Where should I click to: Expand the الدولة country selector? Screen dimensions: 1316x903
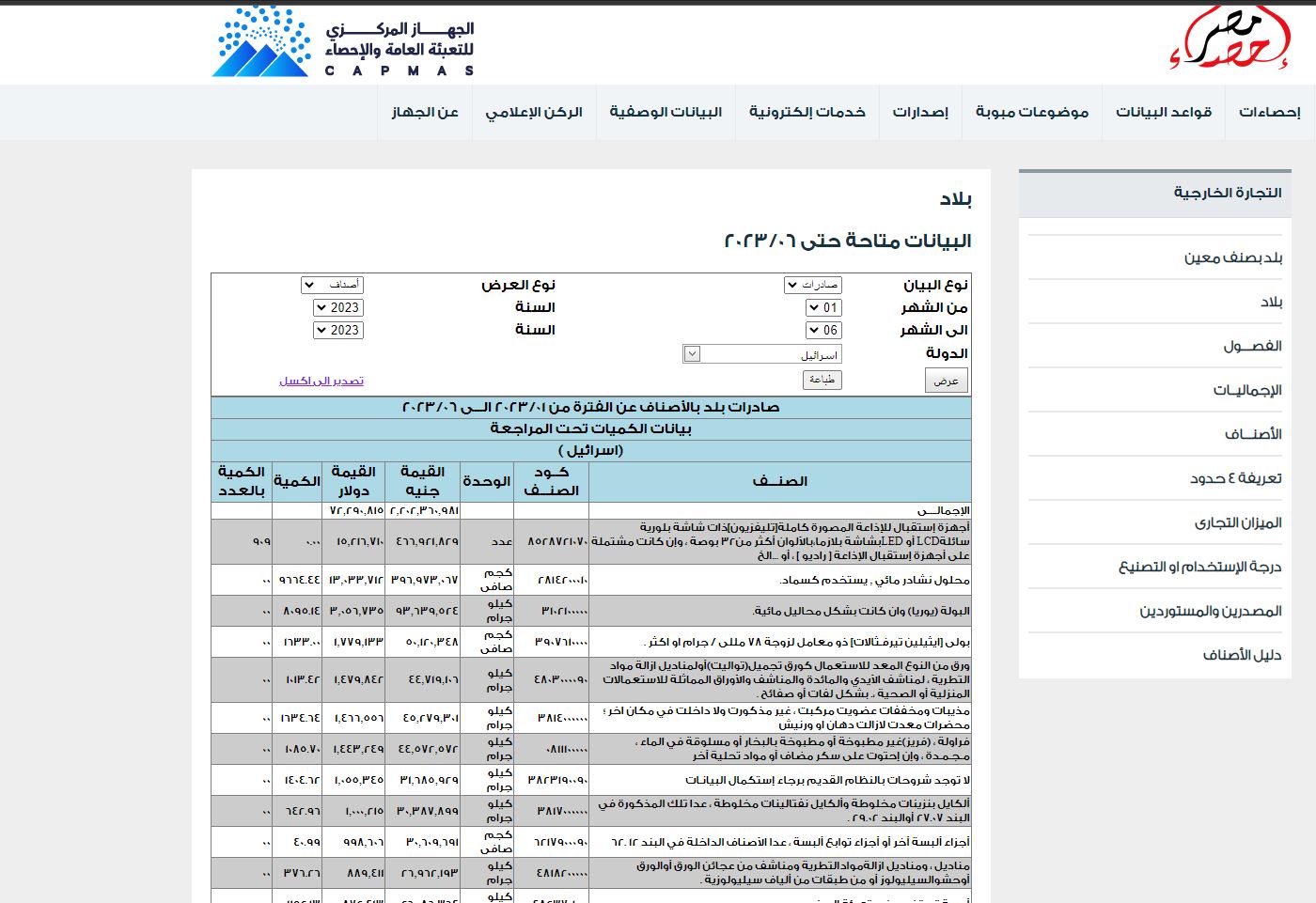pos(761,354)
